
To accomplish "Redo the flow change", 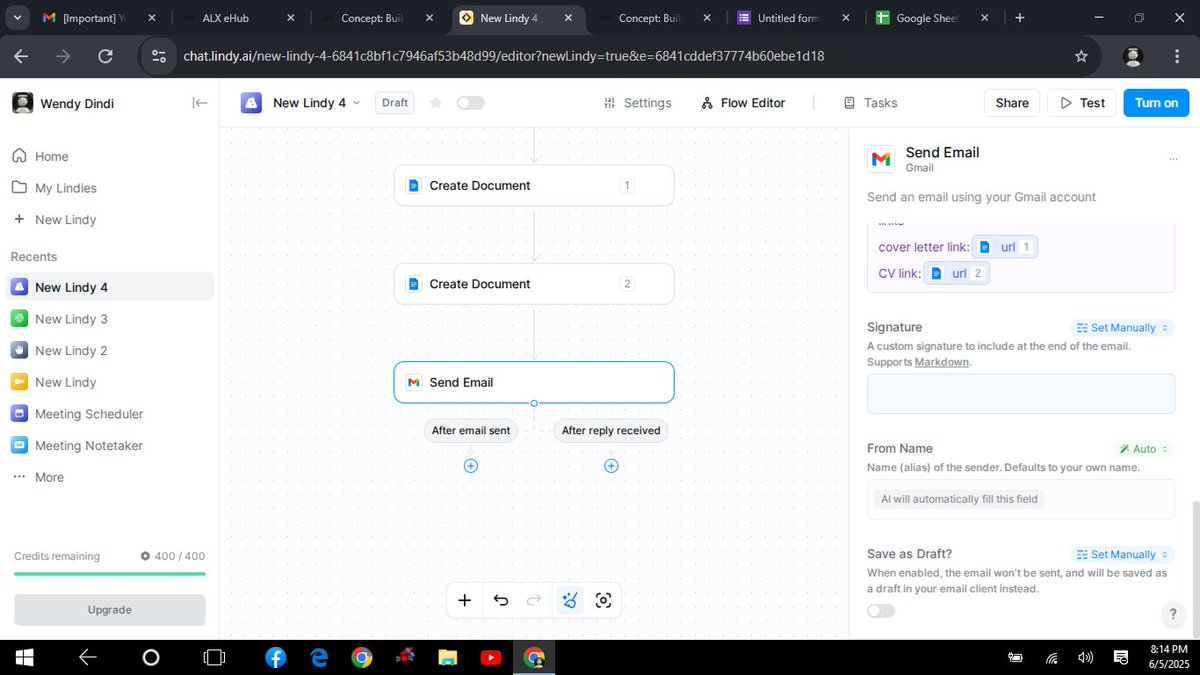I will (534, 600).
